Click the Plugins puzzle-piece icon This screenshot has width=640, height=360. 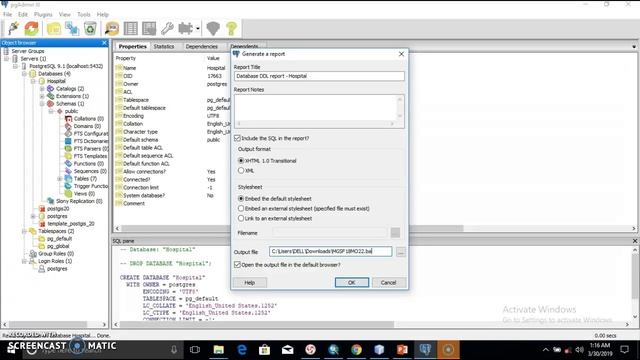[186, 29]
